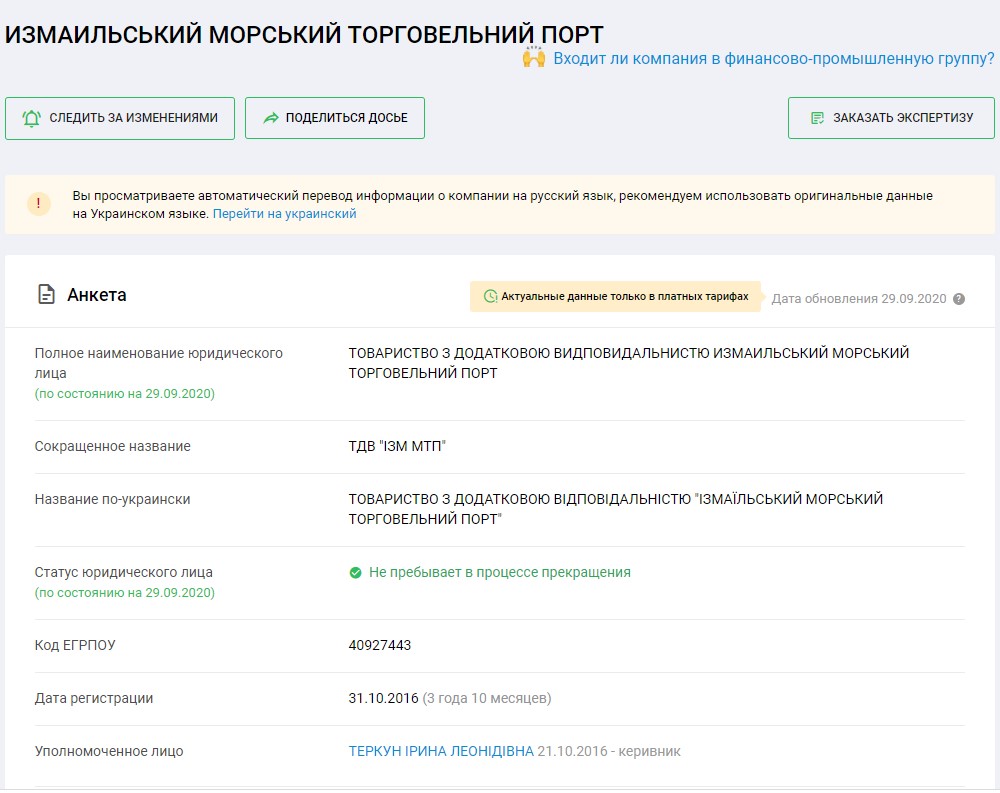Screen dimensions: 1000x793
Task: Click Статус юридического лица label
Action: [124, 572]
